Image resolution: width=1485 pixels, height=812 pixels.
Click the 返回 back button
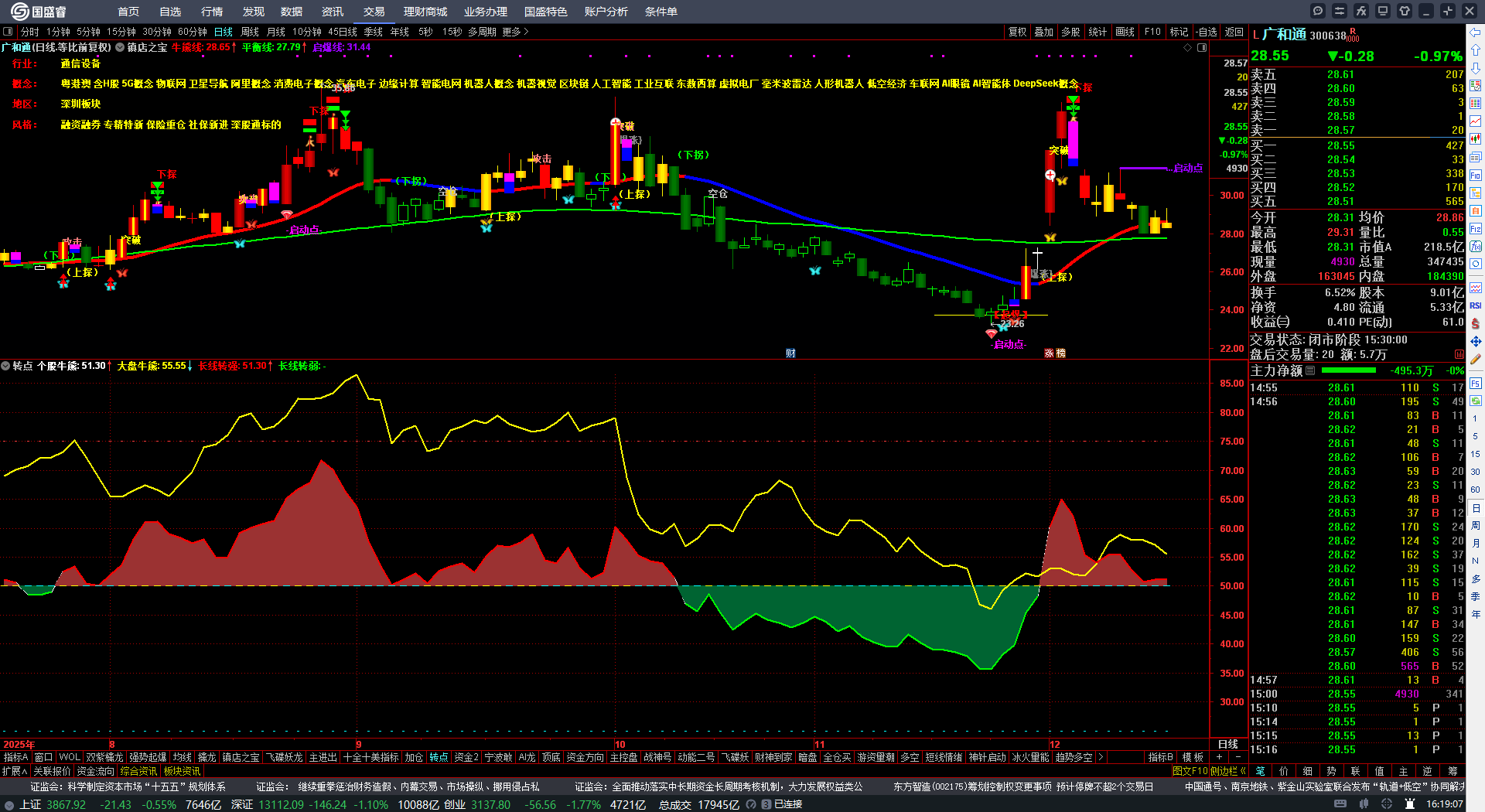[1234, 32]
